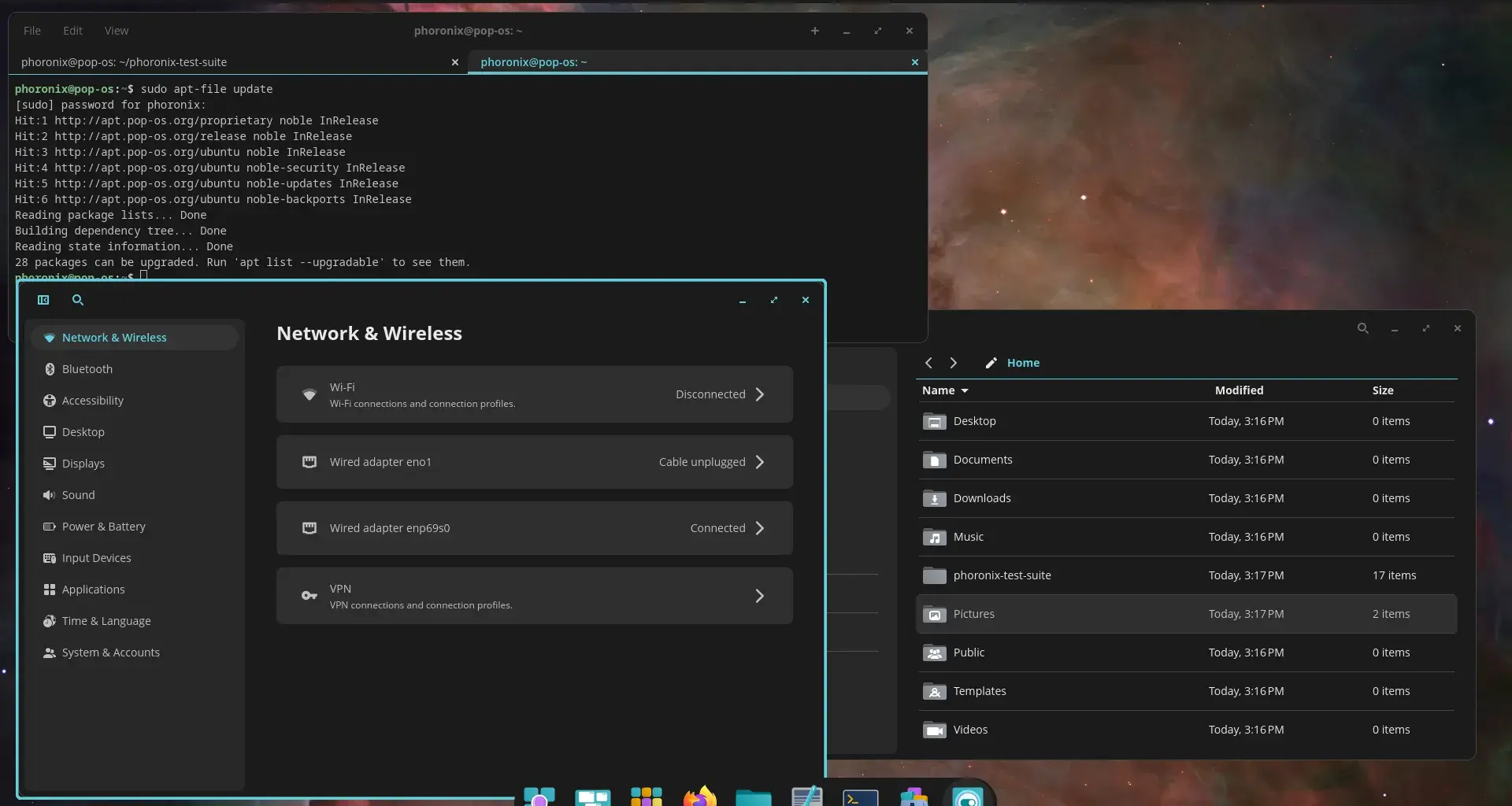Expand VPN connection settings
The image size is (1512, 806).
point(758,596)
